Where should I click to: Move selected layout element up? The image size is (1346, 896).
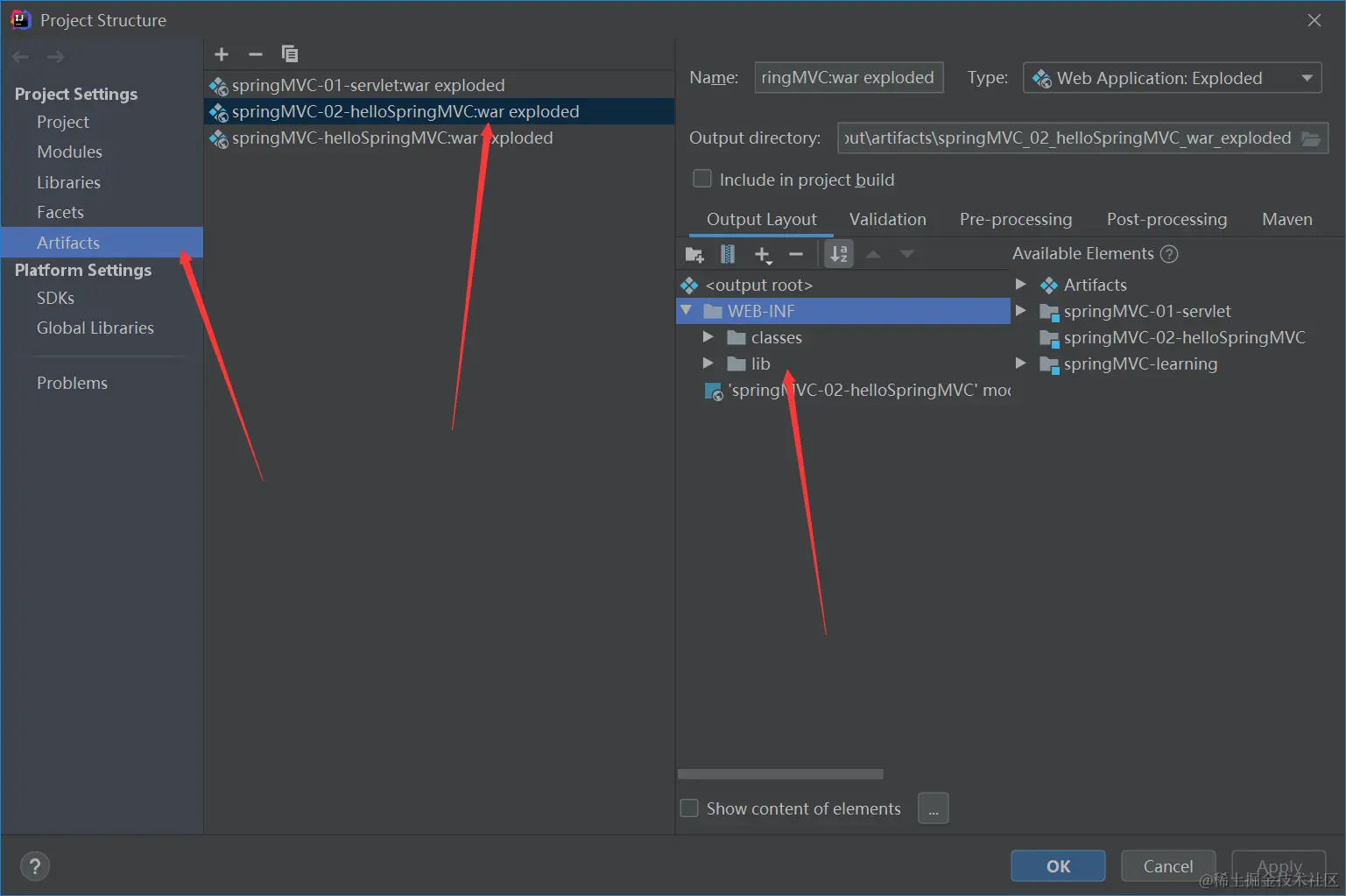click(x=873, y=254)
